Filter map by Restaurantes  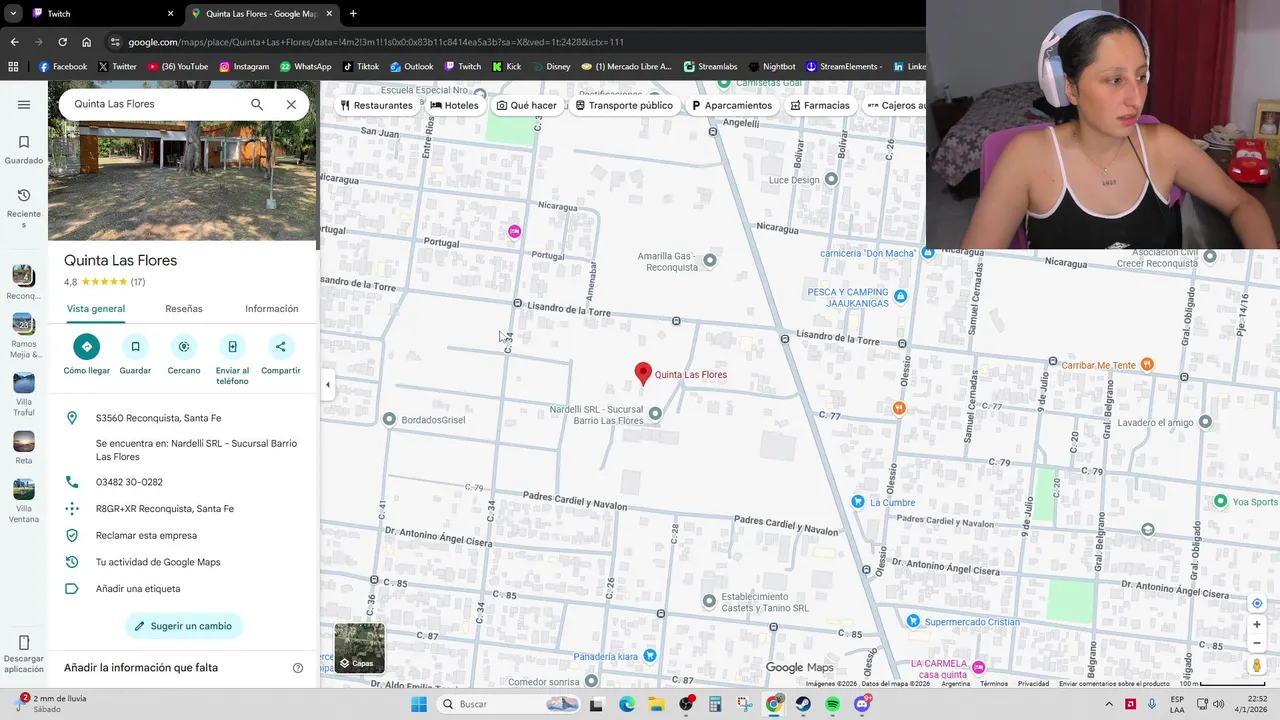(x=376, y=105)
